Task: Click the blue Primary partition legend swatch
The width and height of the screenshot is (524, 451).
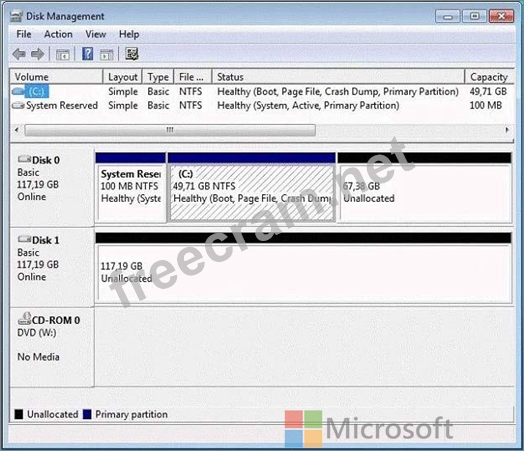Action: (x=87, y=414)
